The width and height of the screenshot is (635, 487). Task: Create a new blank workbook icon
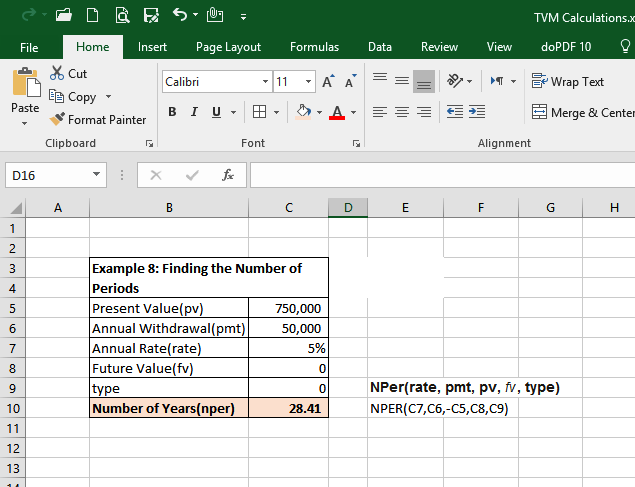93,15
